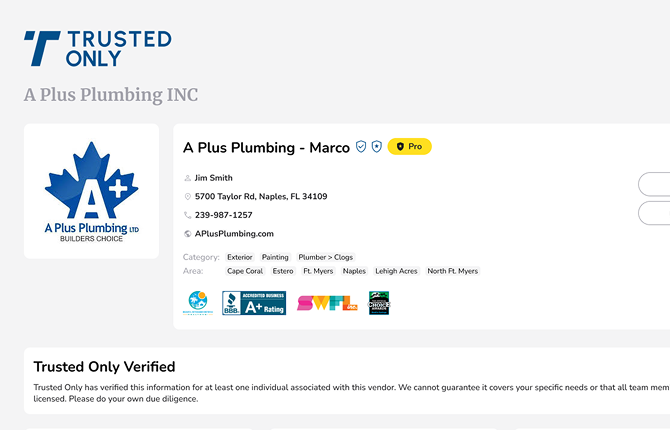Select the Painting category tag
Image resolution: width=670 pixels, height=430 pixels.
pos(275,258)
